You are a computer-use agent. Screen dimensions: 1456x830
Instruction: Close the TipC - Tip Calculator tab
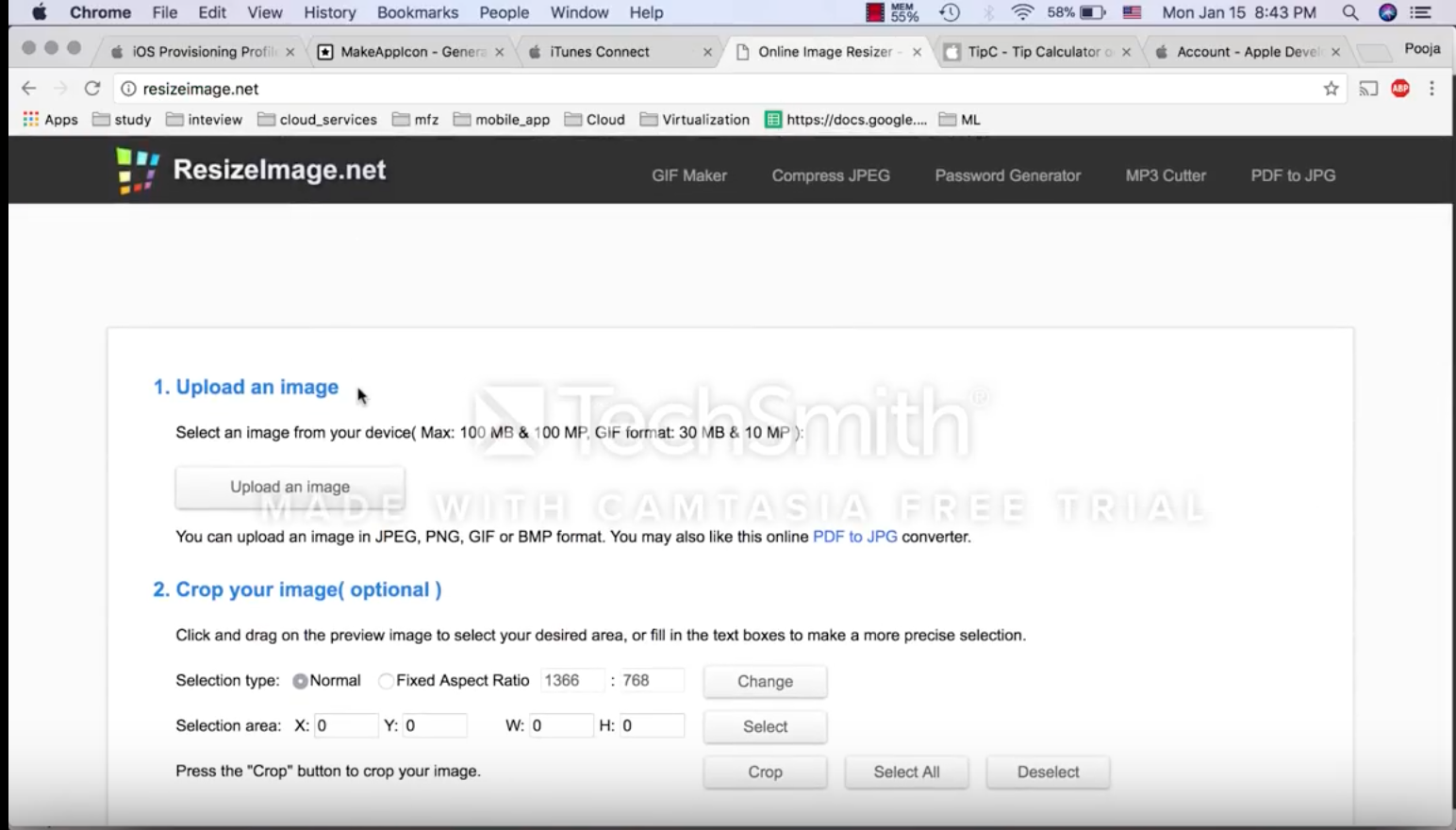pos(1127,52)
